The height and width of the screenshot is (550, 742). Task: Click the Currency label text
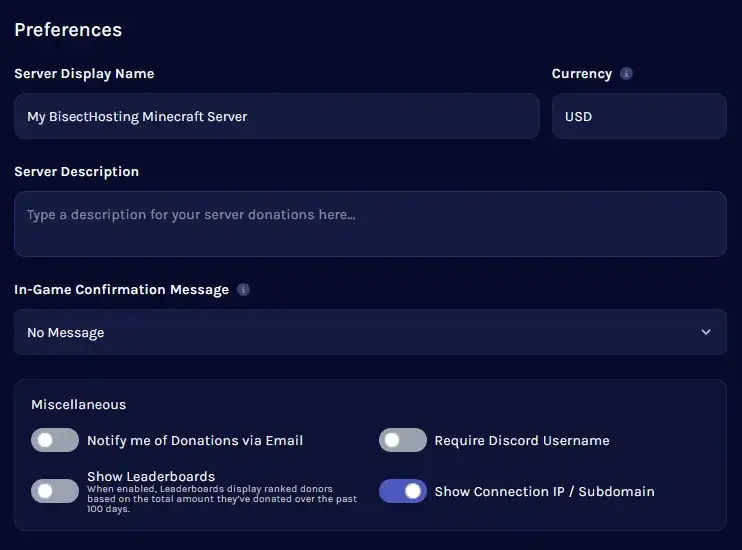point(581,74)
